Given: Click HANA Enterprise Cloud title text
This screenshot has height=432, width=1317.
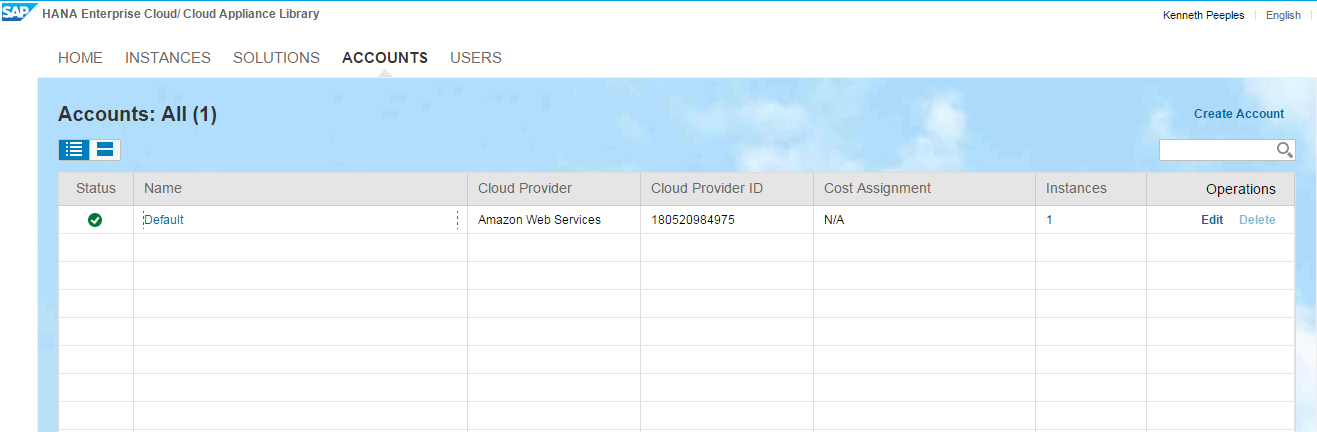Looking at the screenshot, I should click(x=181, y=15).
